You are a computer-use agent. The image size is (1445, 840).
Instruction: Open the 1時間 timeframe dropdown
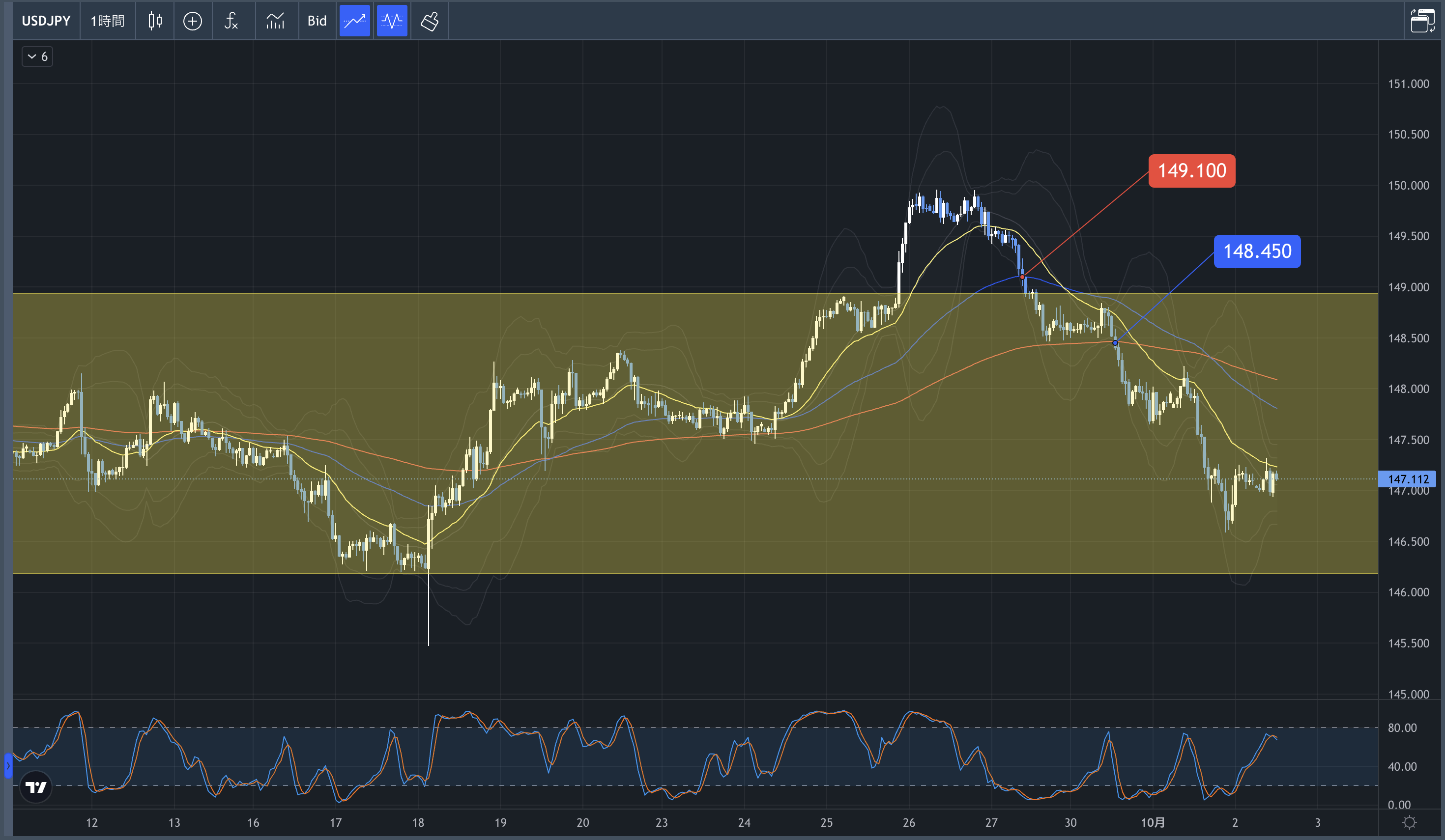108,21
